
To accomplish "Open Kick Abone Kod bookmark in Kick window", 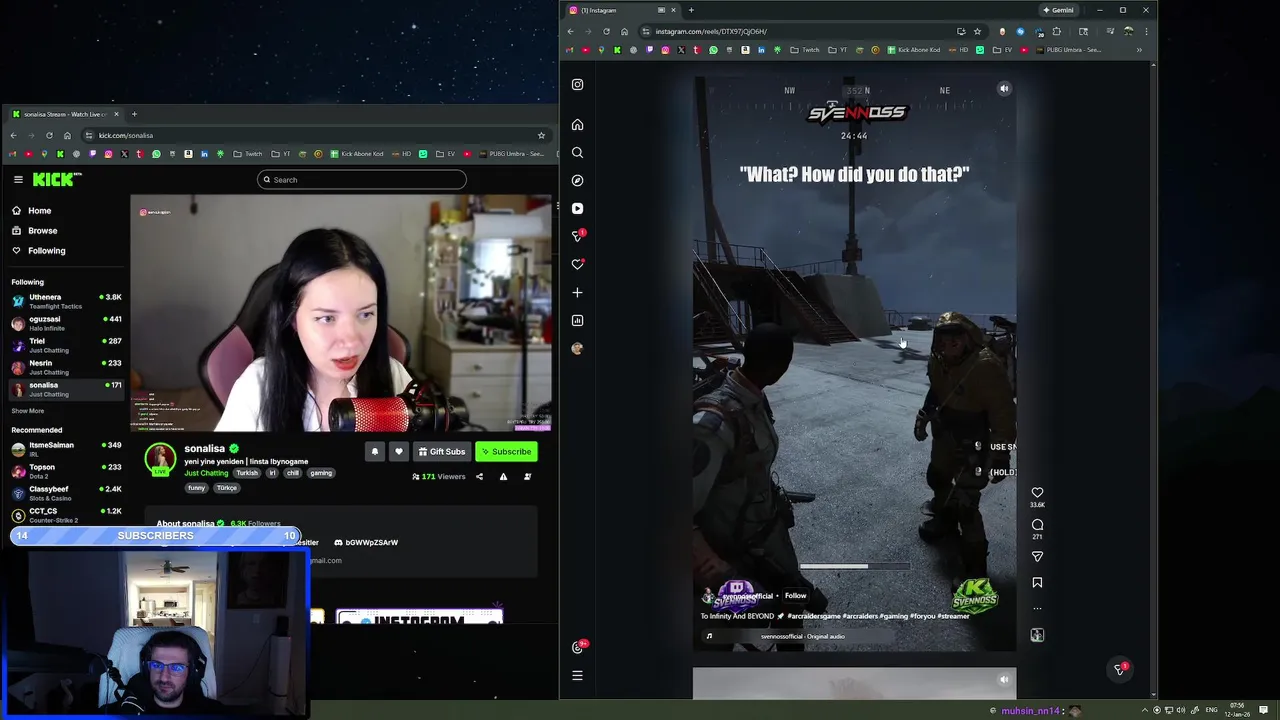I will pos(355,154).
